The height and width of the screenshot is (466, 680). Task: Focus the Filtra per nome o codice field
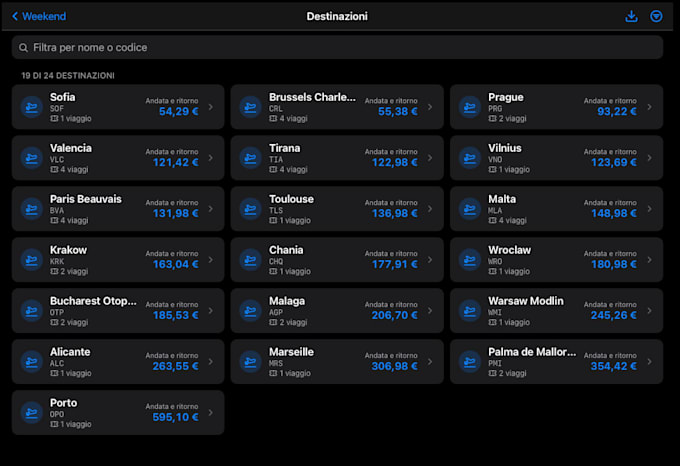(337, 47)
